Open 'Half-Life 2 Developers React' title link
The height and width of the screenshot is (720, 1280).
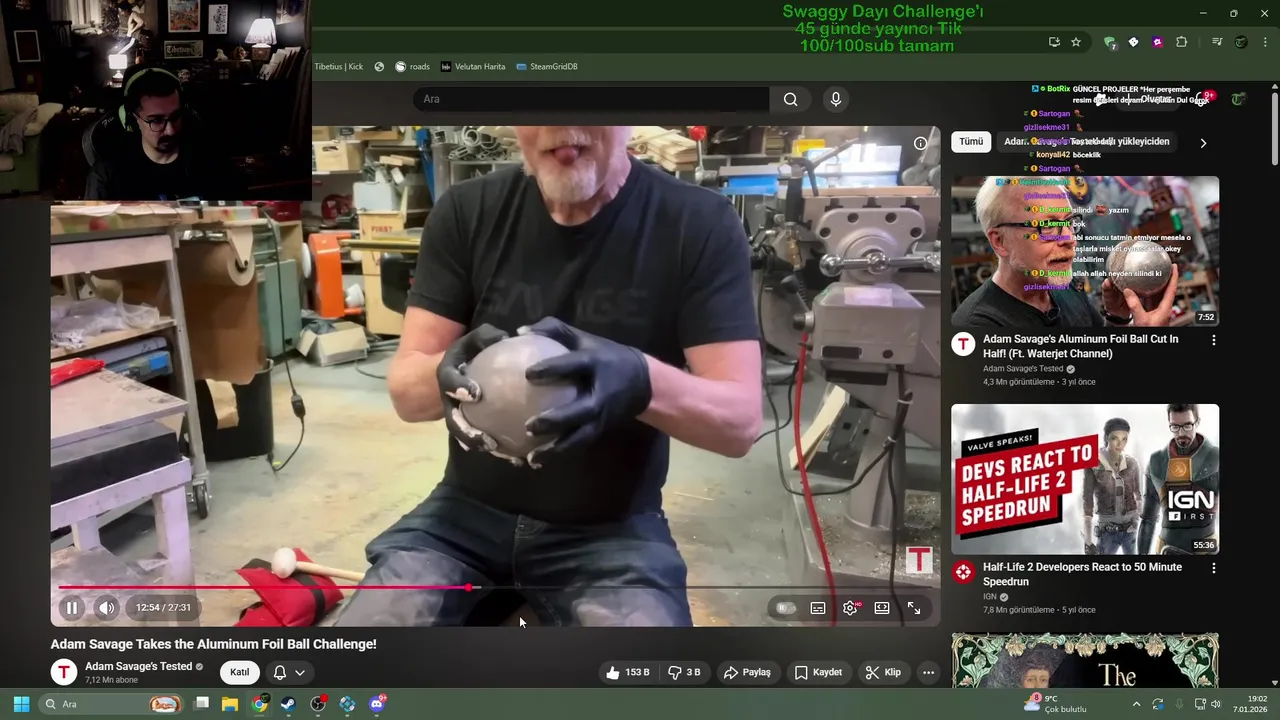pos(1082,574)
